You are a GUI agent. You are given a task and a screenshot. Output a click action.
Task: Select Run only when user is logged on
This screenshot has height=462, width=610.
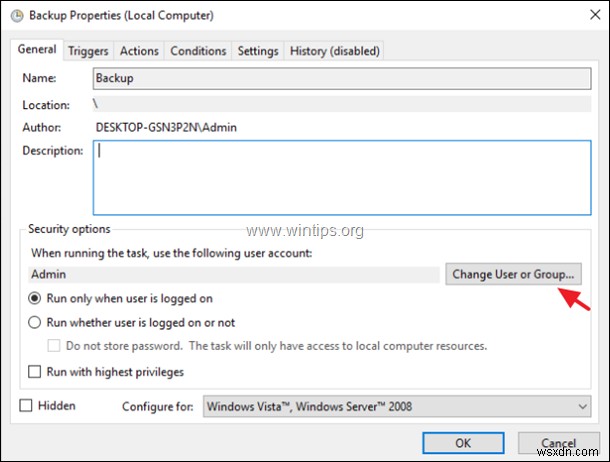(x=35, y=298)
